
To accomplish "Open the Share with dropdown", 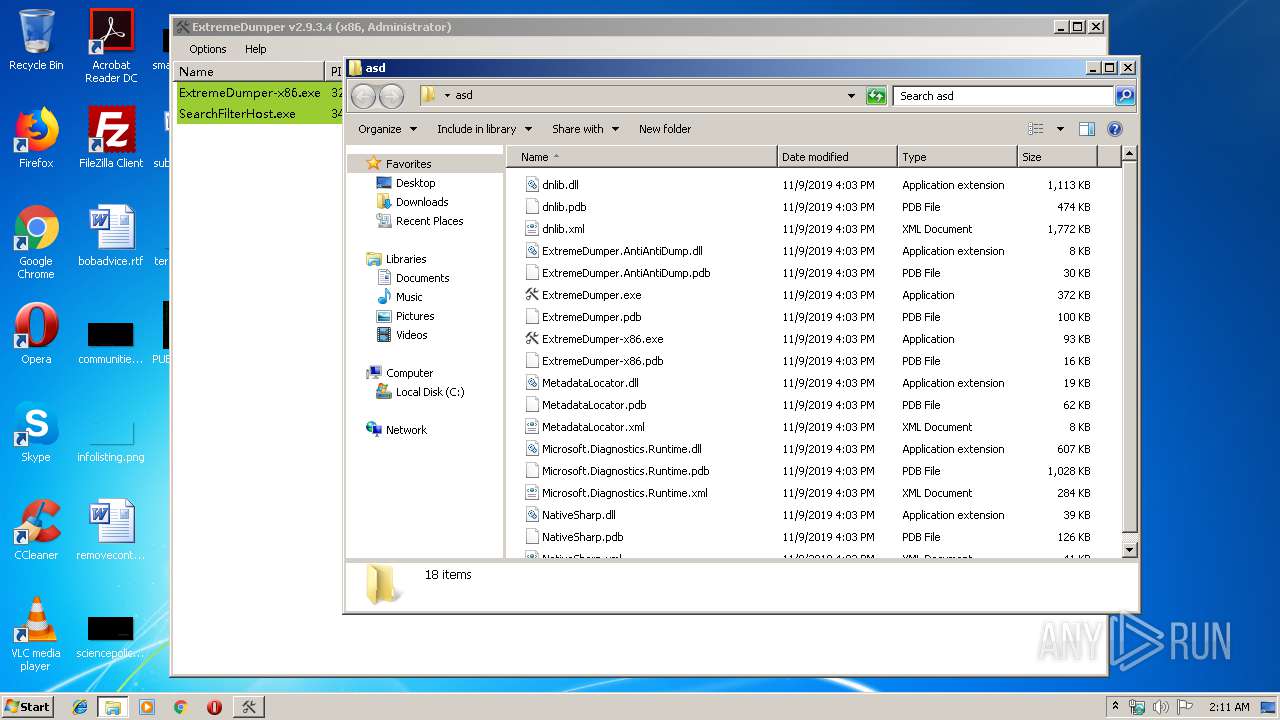I will (x=585, y=129).
